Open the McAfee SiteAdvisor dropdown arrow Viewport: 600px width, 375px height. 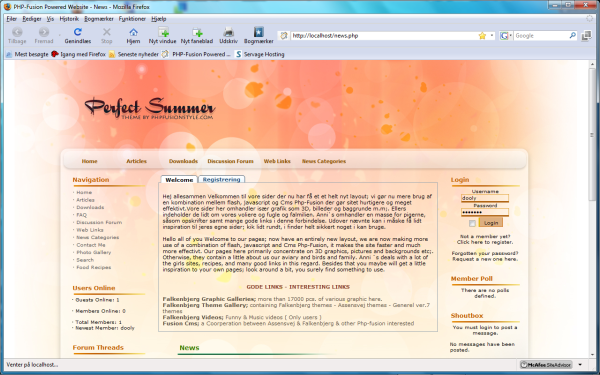point(580,365)
